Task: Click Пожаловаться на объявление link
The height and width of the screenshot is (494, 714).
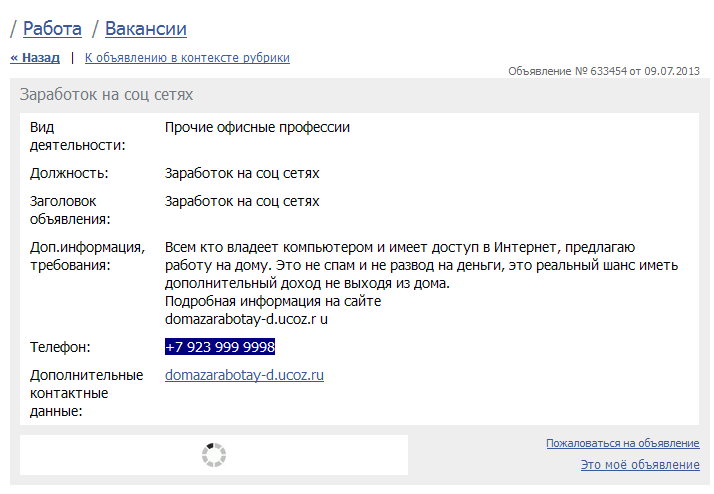Action: [x=622, y=443]
